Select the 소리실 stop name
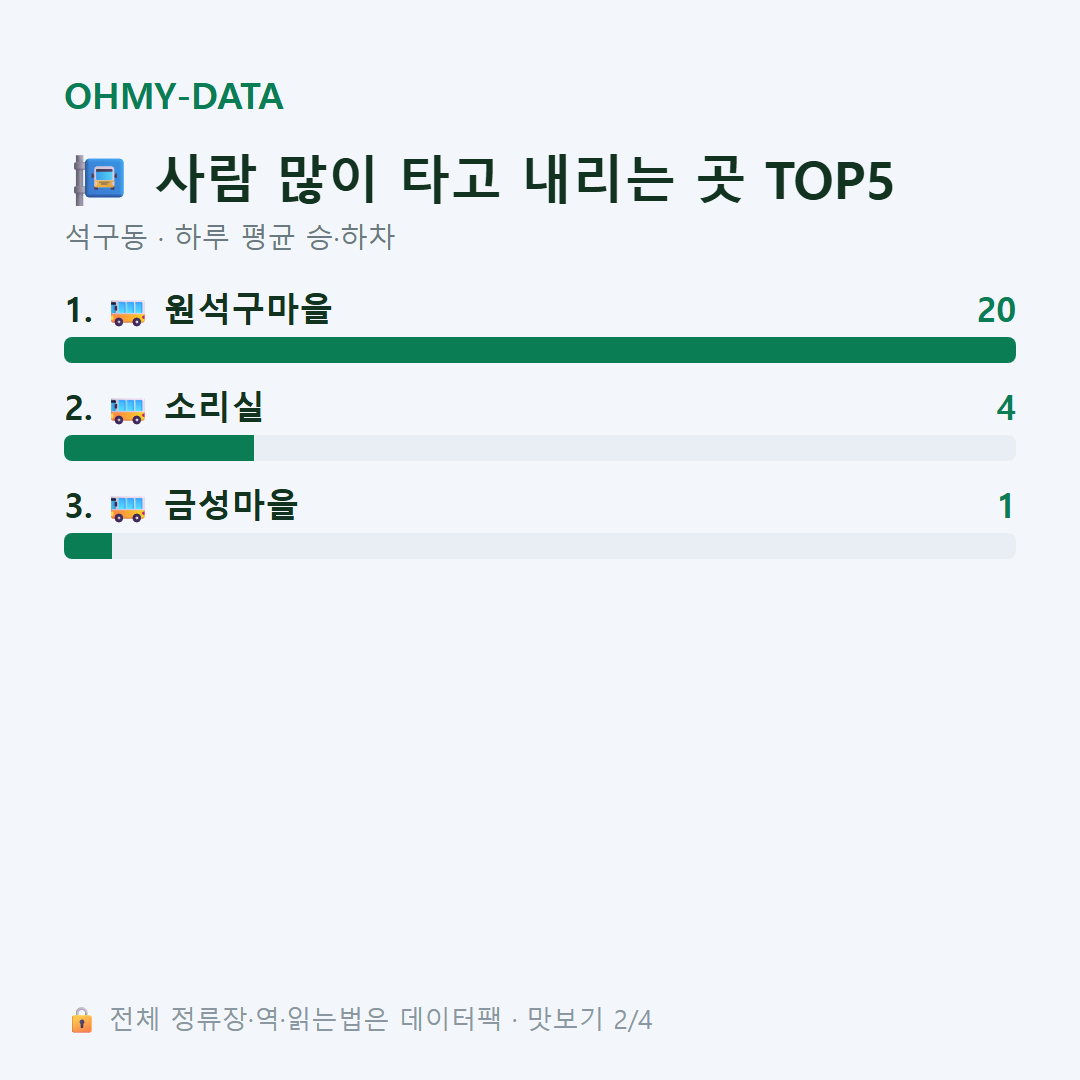 point(214,407)
